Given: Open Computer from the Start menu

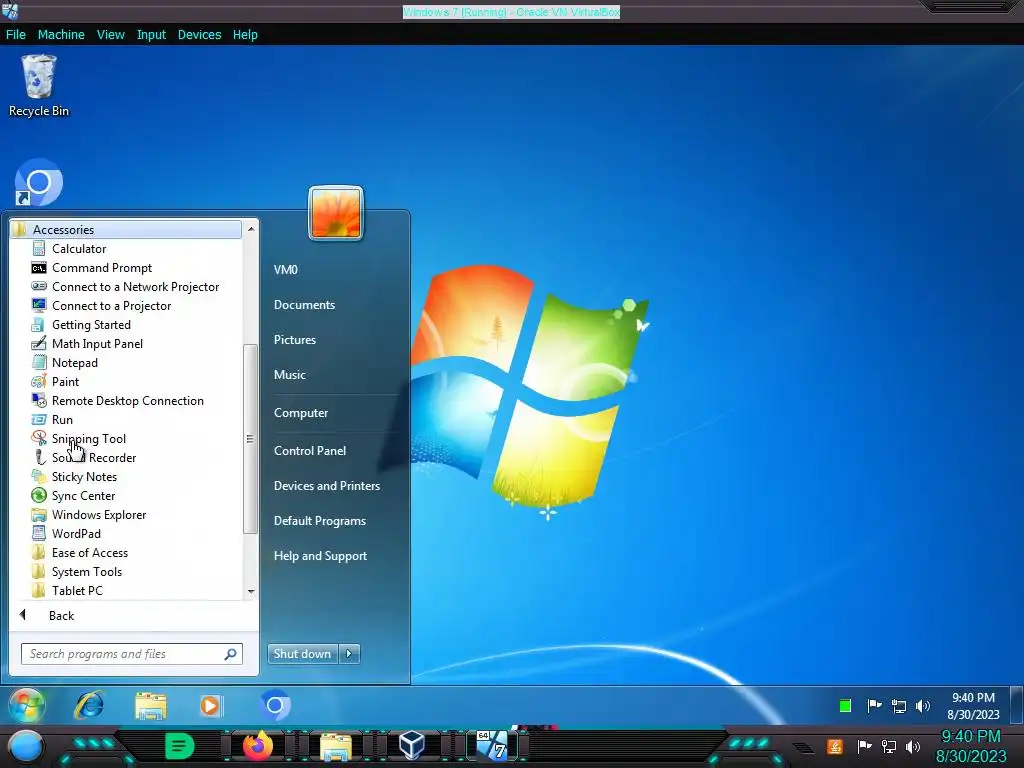Looking at the screenshot, I should click(300, 413).
